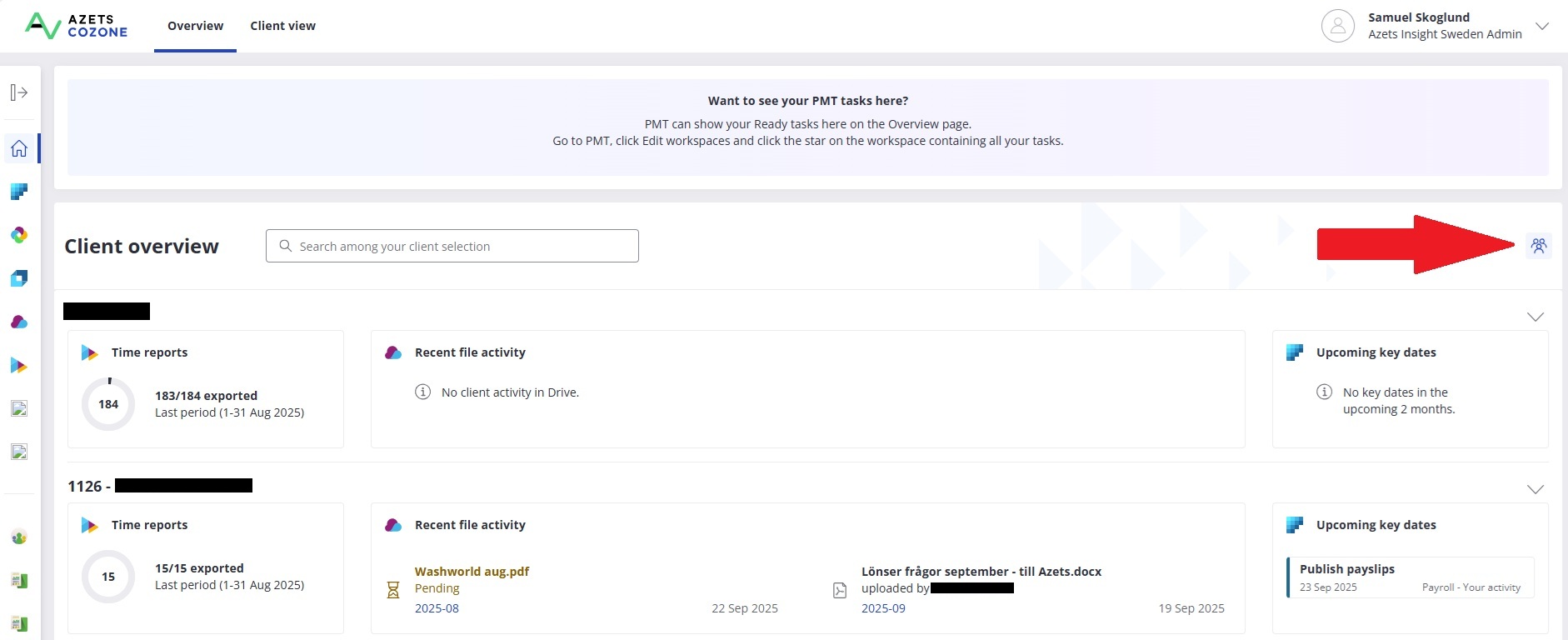Open the multicolored circle app in sidebar
The height and width of the screenshot is (640, 1568).
coord(19,235)
